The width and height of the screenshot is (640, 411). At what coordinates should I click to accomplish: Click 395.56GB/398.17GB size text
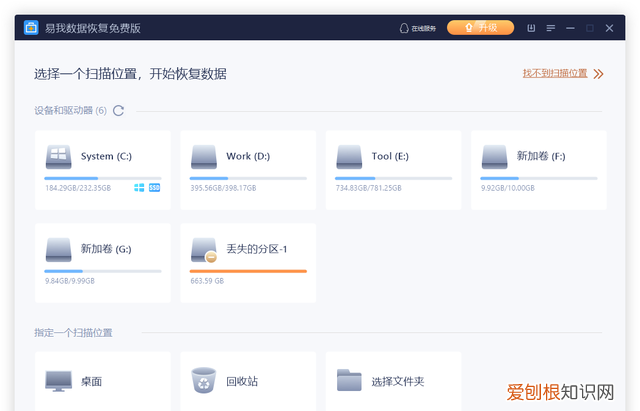223,188
